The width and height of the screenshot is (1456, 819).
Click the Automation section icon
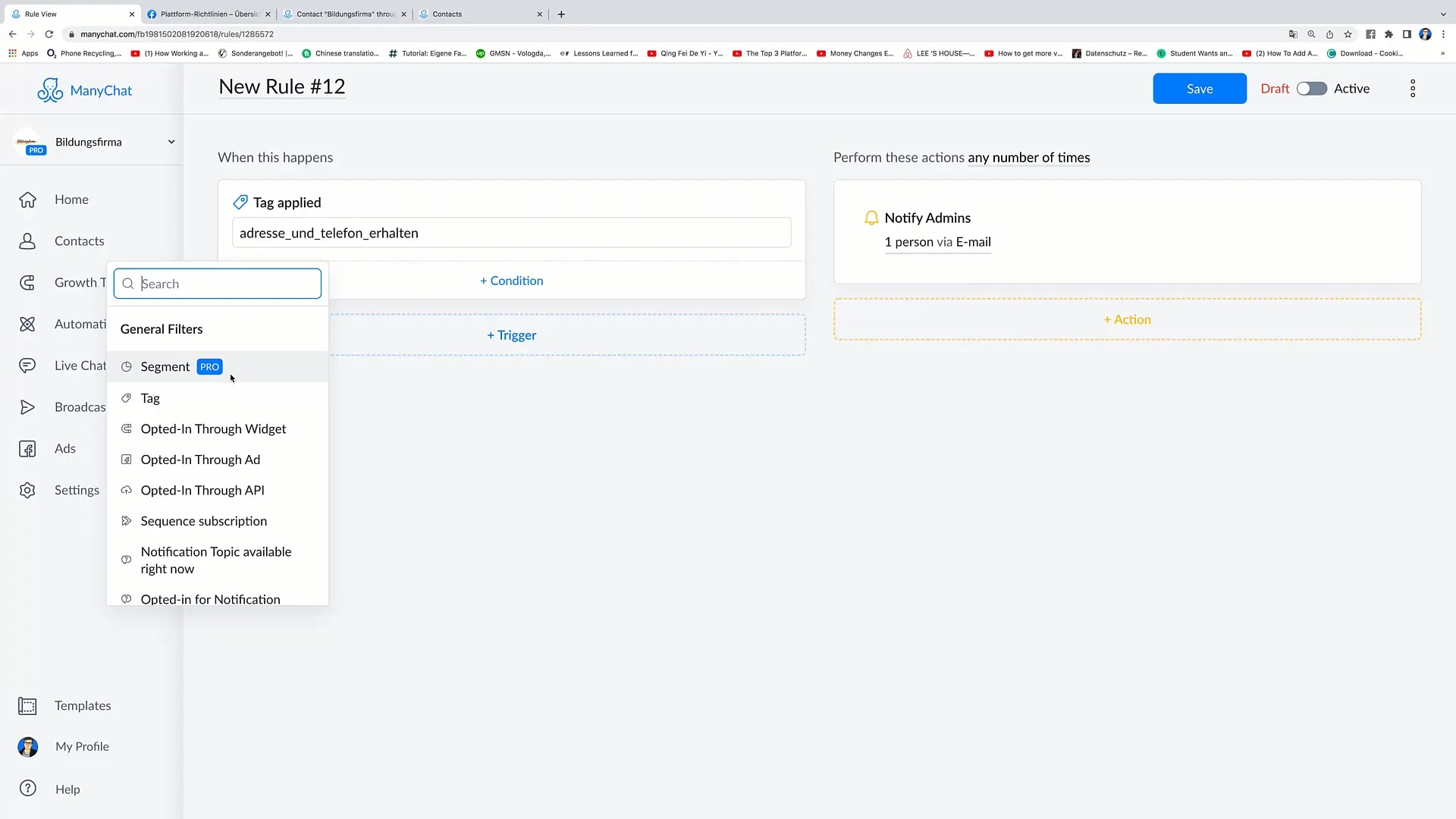click(x=27, y=324)
